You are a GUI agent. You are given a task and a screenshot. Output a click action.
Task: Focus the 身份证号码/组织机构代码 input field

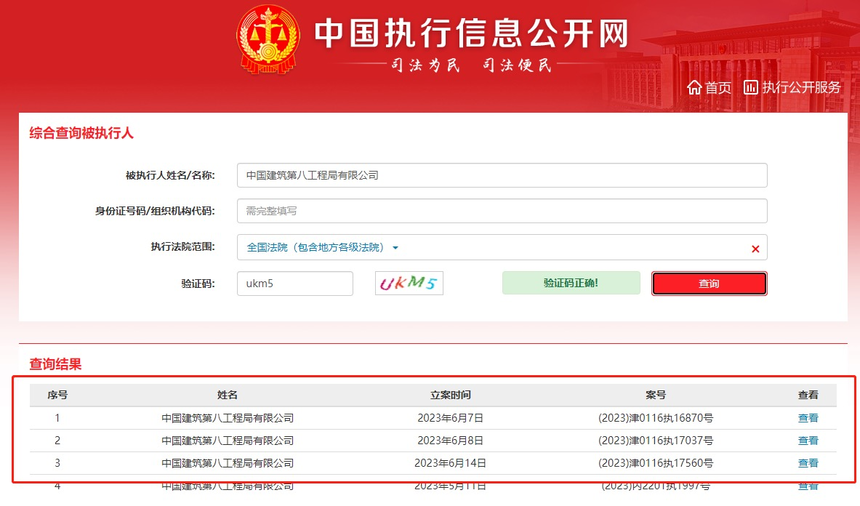pos(502,211)
